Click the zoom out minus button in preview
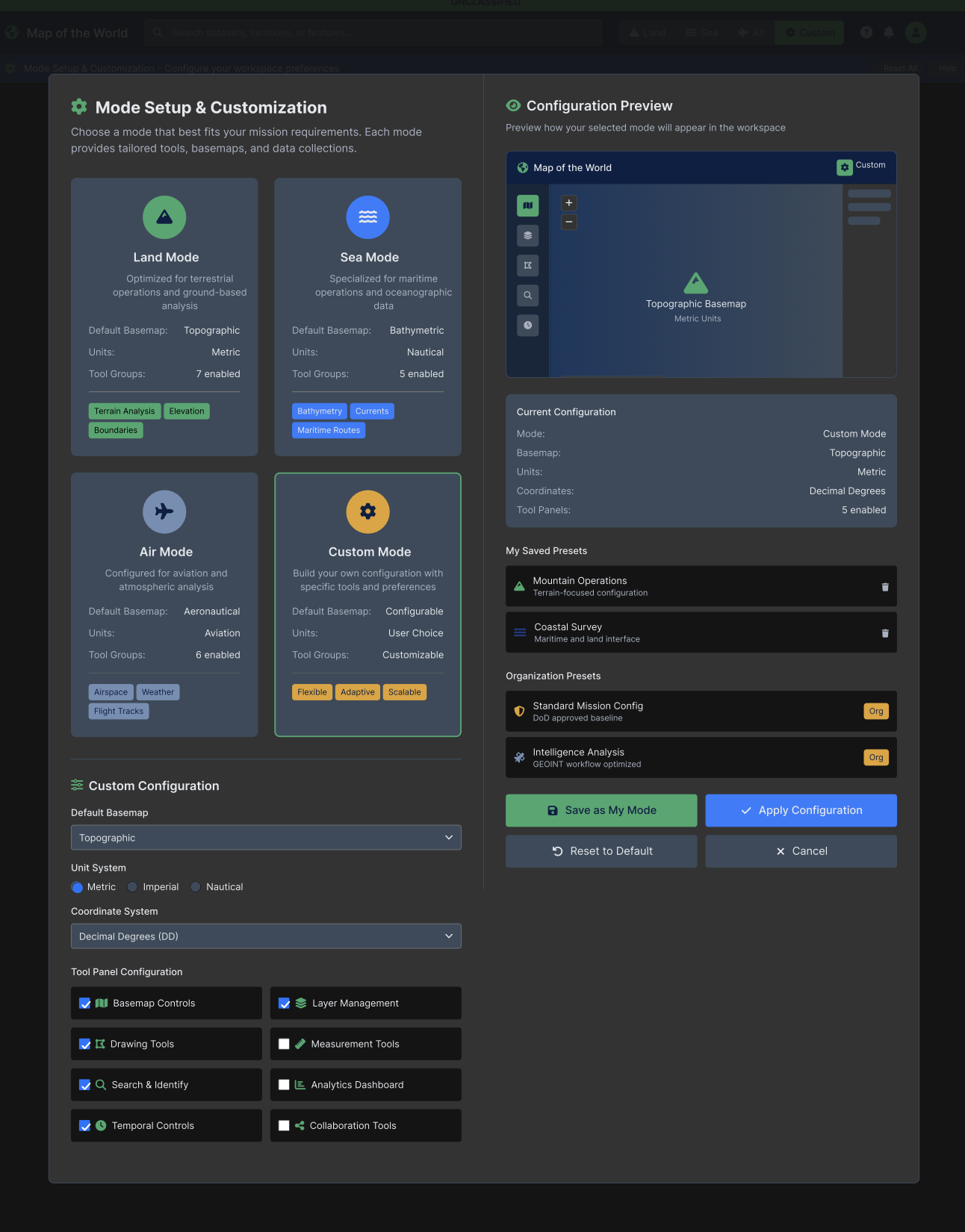 click(569, 222)
